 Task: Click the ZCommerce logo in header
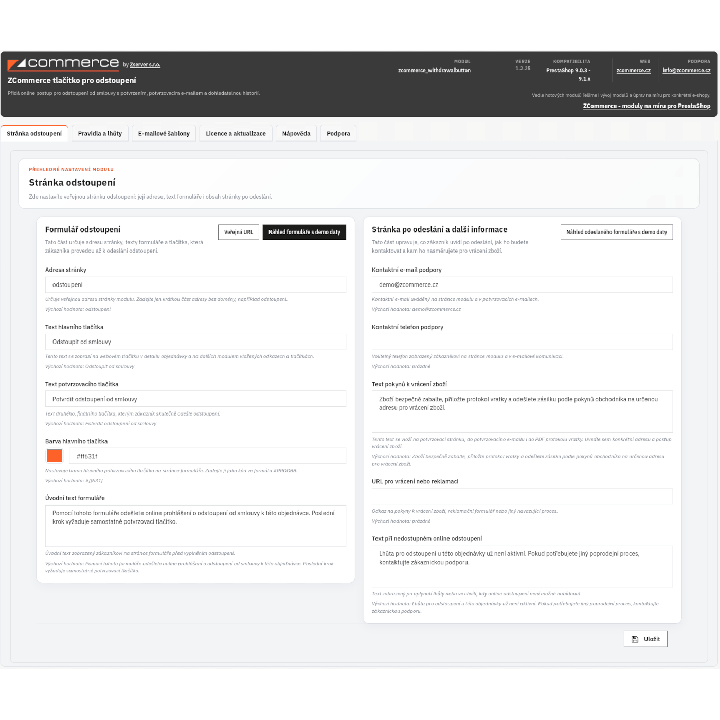tap(63, 63)
